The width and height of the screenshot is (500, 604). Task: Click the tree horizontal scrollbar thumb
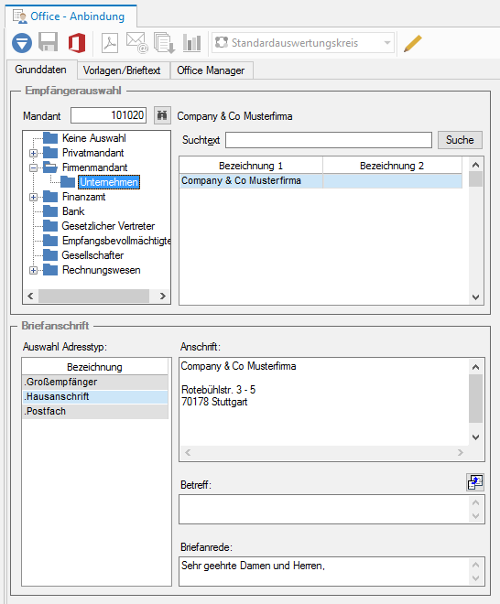[94, 296]
